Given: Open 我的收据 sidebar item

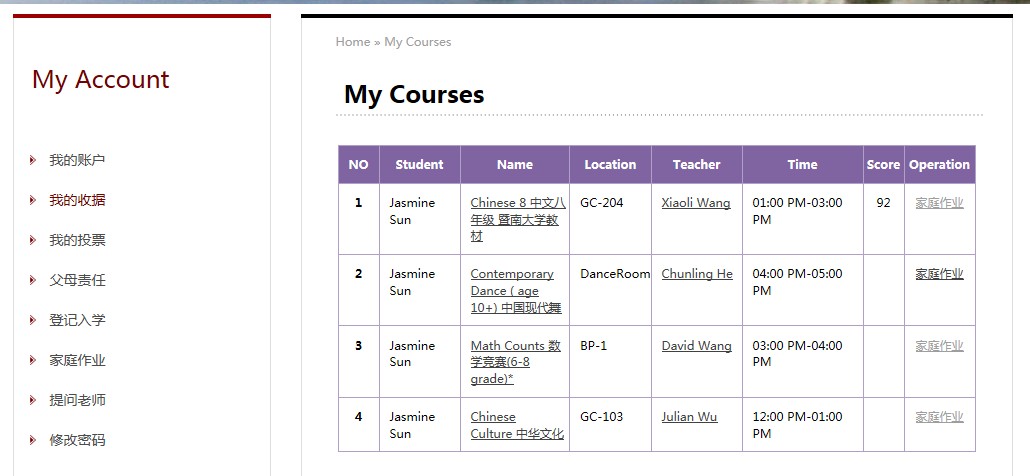Looking at the screenshot, I should click(x=77, y=200).
